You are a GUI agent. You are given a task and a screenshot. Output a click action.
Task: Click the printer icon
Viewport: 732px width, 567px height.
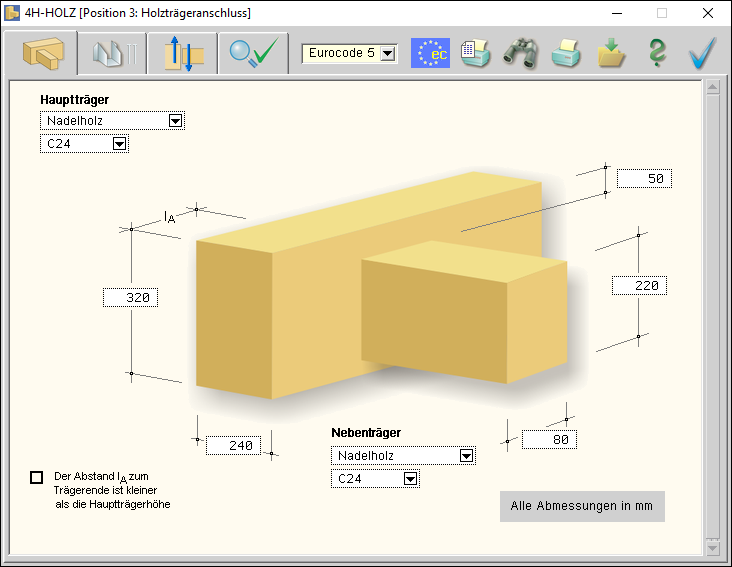(x=566, y=53)
